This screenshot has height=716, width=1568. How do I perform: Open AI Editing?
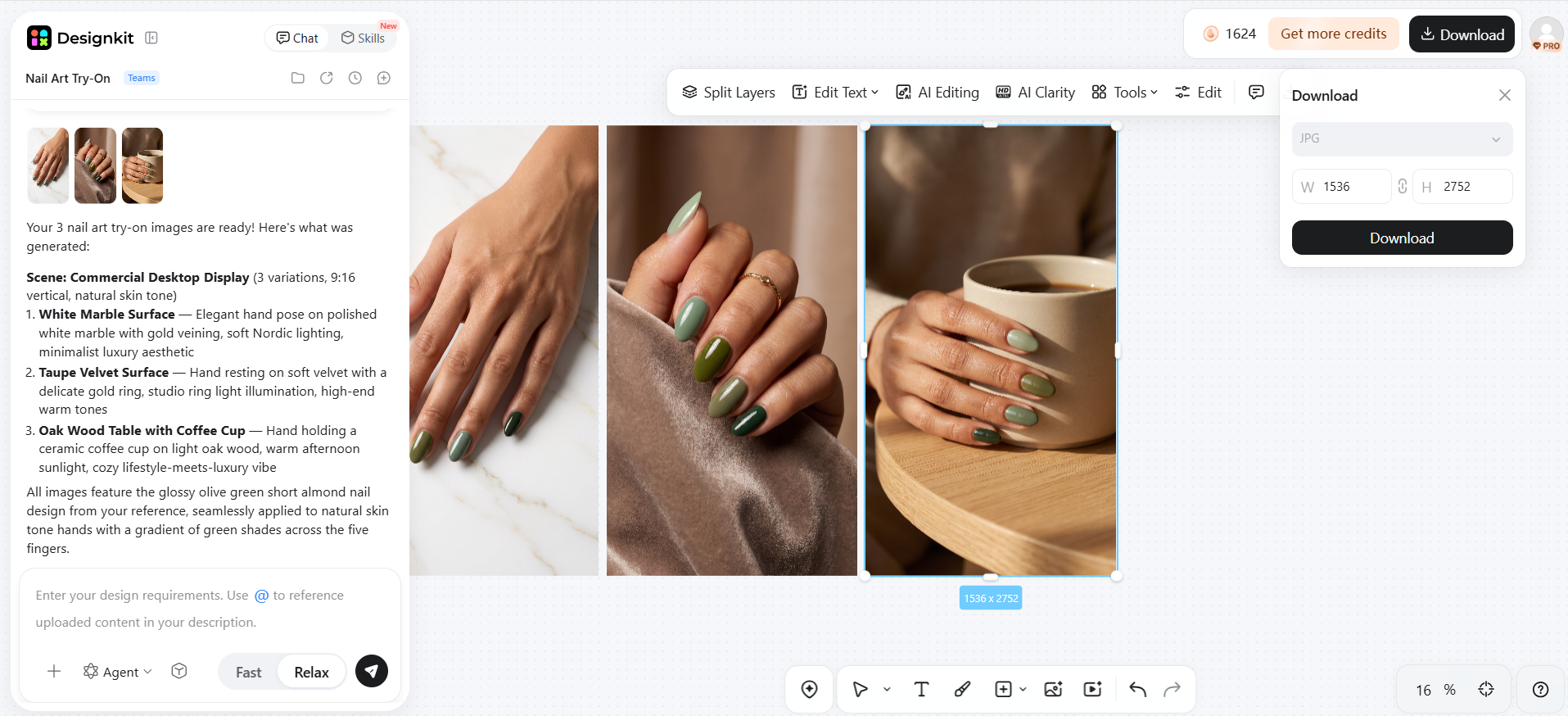click(x=938, y=92)
